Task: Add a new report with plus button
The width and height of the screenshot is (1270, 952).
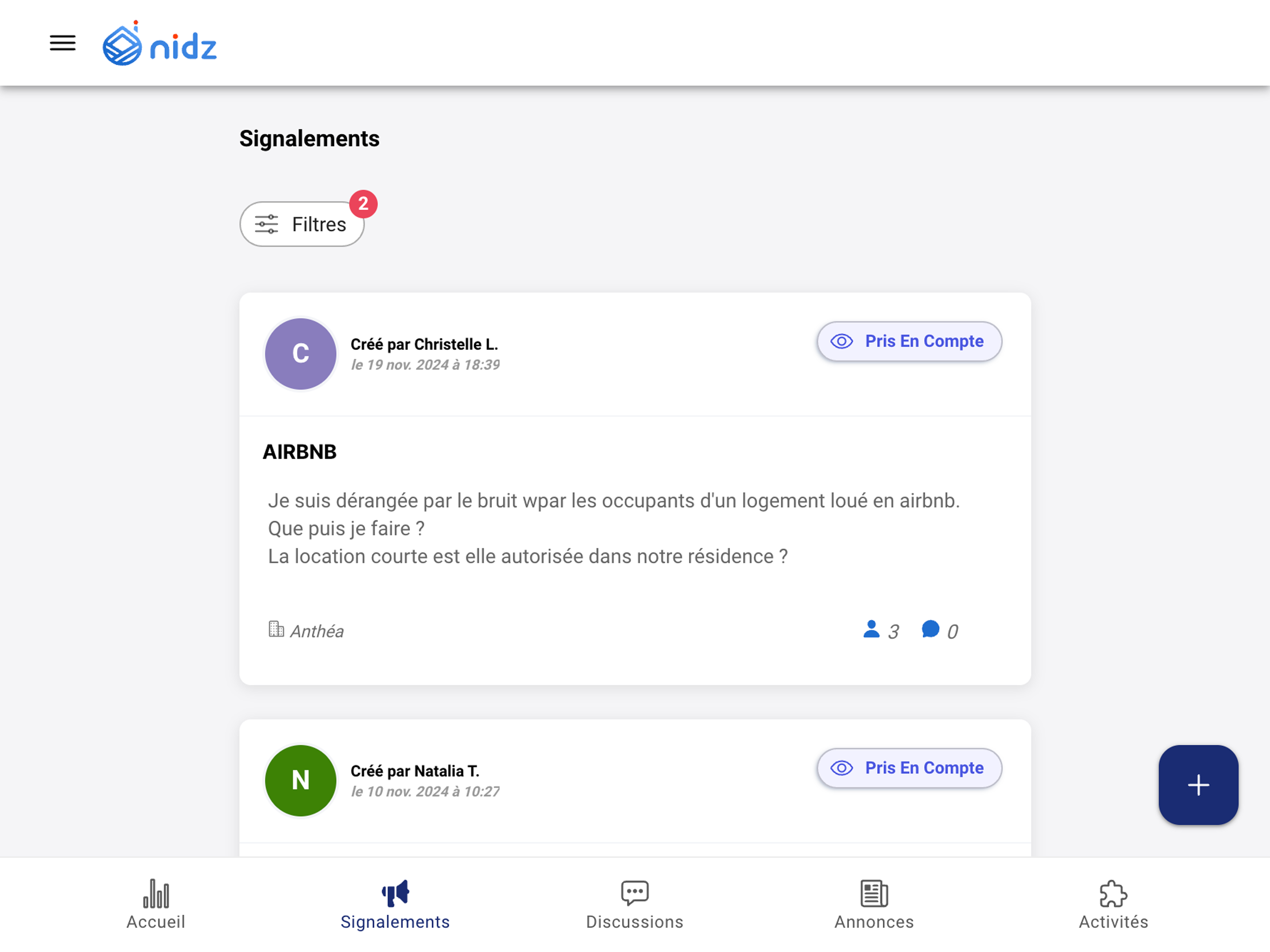Action: tap(1198, 785)
